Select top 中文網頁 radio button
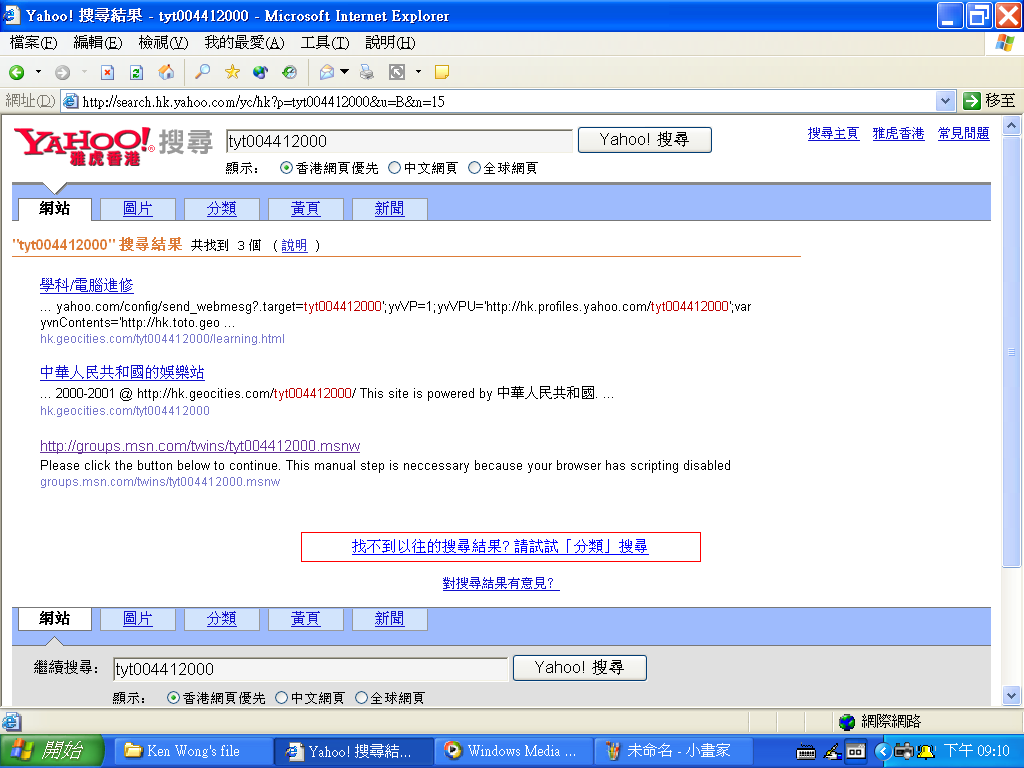This screenshot has width=1024, height=768. pos(394,168)
